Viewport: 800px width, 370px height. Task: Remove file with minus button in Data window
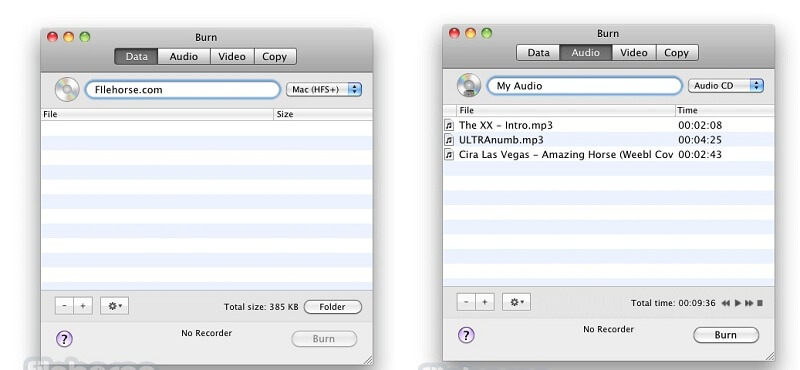click(x=64, y=306)
